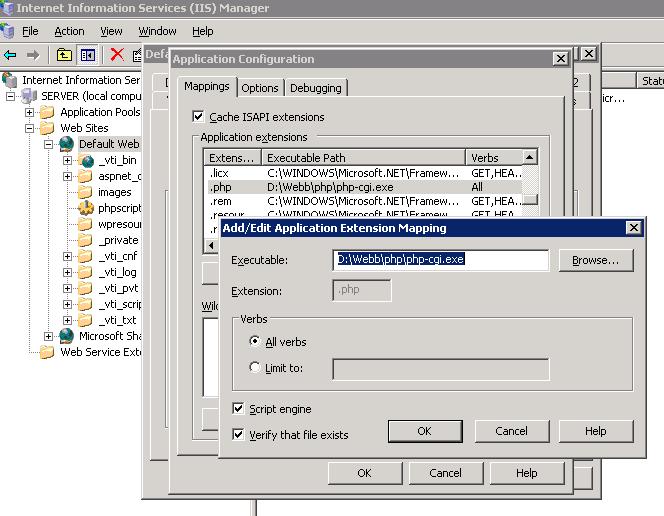This screenshot has width=664, height=516.
Task: Close the Add/Edit Application Extension Mapping dialog
Action: [x=634, y=228]
